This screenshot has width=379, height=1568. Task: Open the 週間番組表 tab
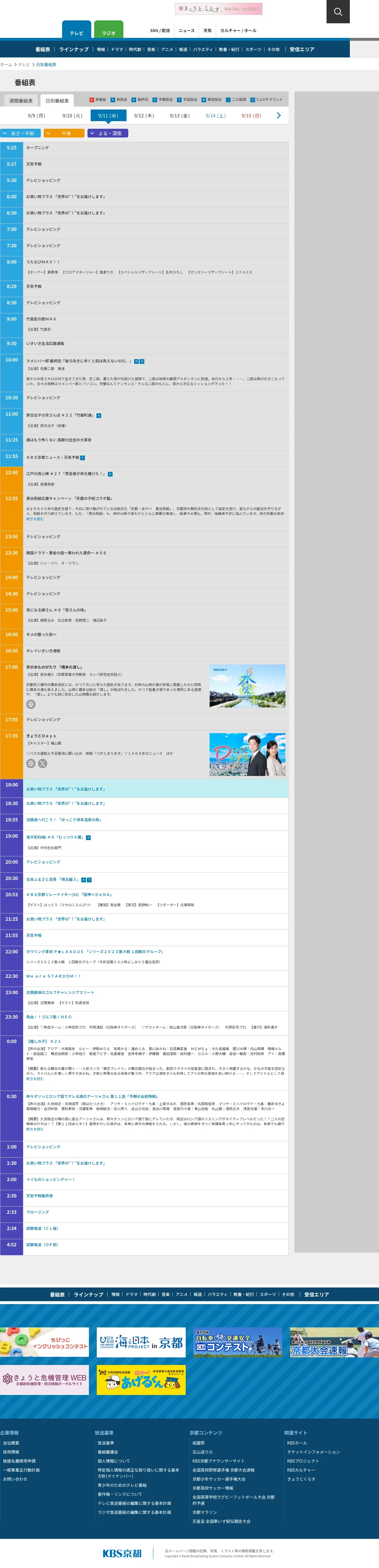[21, 100]
